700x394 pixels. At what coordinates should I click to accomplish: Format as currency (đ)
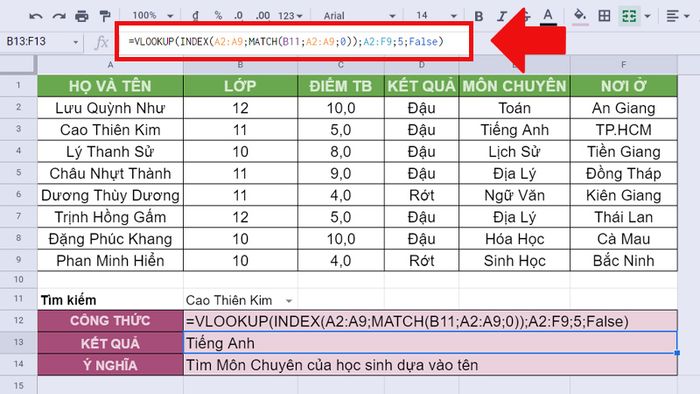click(x=195, y=16)
